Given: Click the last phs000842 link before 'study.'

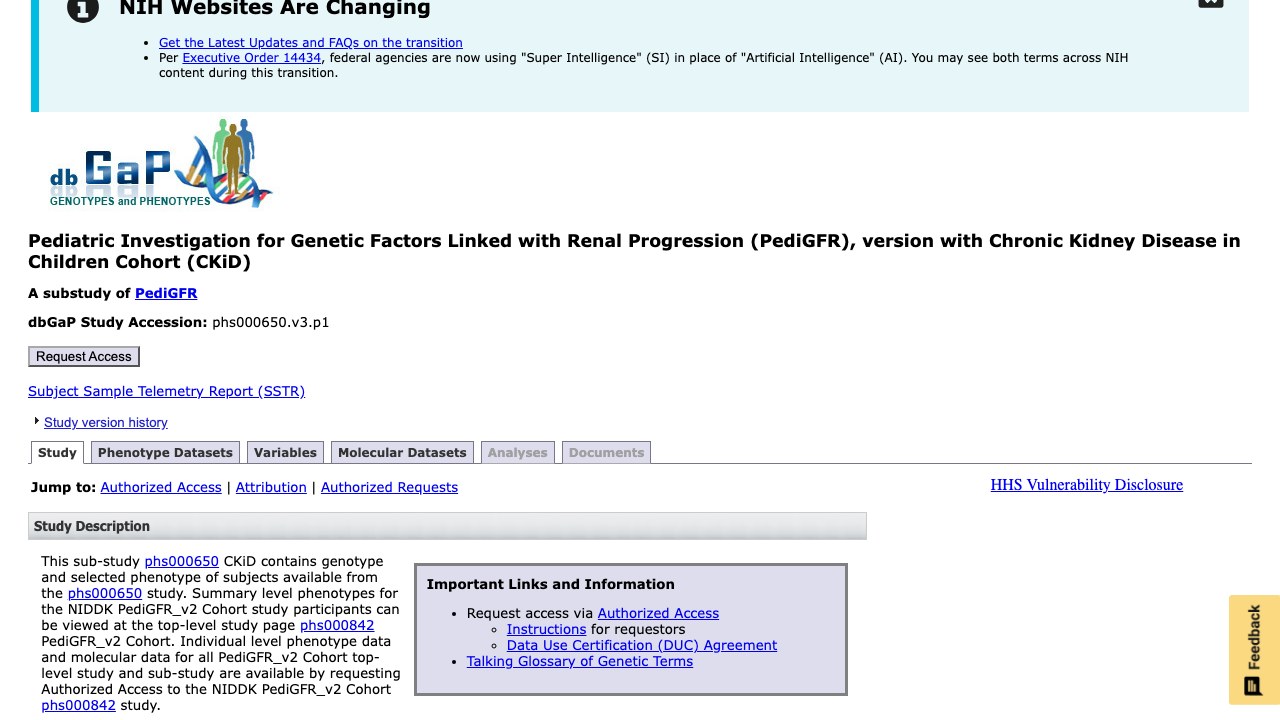Looking at the screenshot, I should tap(78, 705).
